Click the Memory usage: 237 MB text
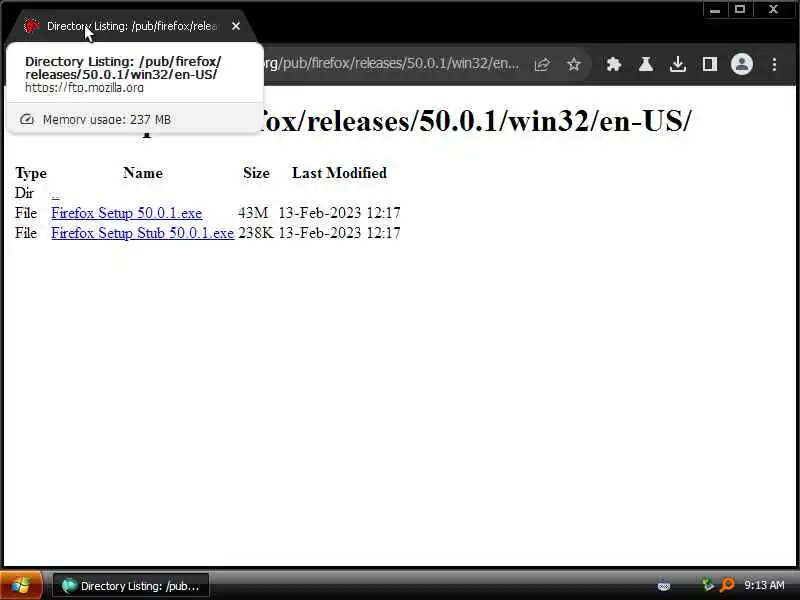 click(107, 119)
